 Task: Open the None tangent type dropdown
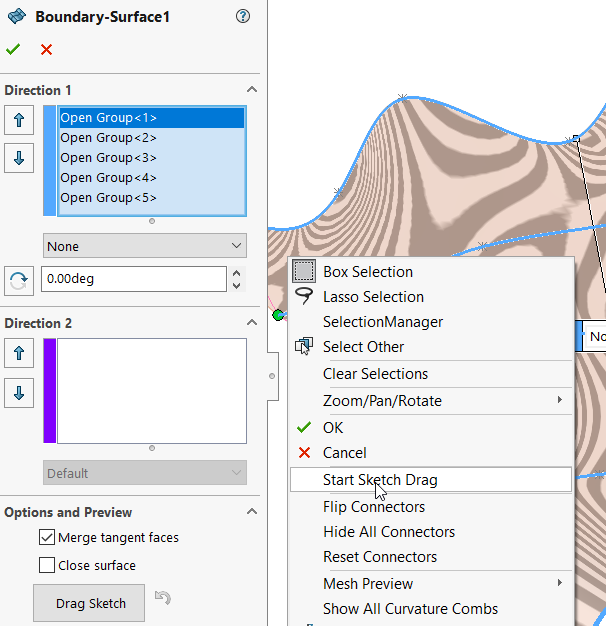(x=145, y=246)
